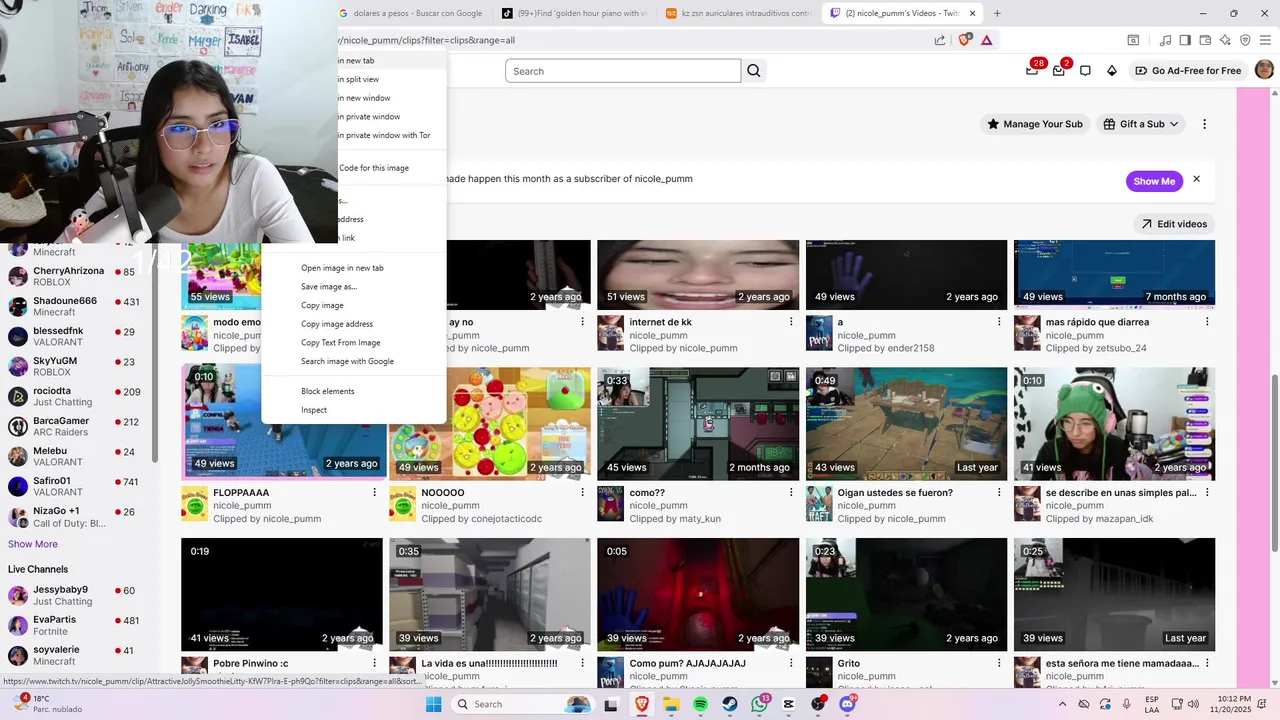Open Shadoune666 channel in sidebar
Screen dimensions: 1280x720
(76, 306)
